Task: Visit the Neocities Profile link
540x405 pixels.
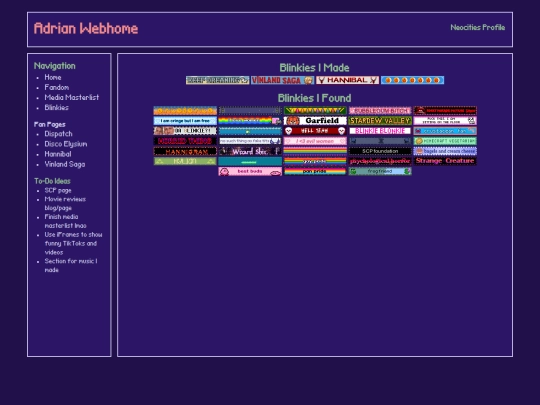Action: click(x=478, y=28)
